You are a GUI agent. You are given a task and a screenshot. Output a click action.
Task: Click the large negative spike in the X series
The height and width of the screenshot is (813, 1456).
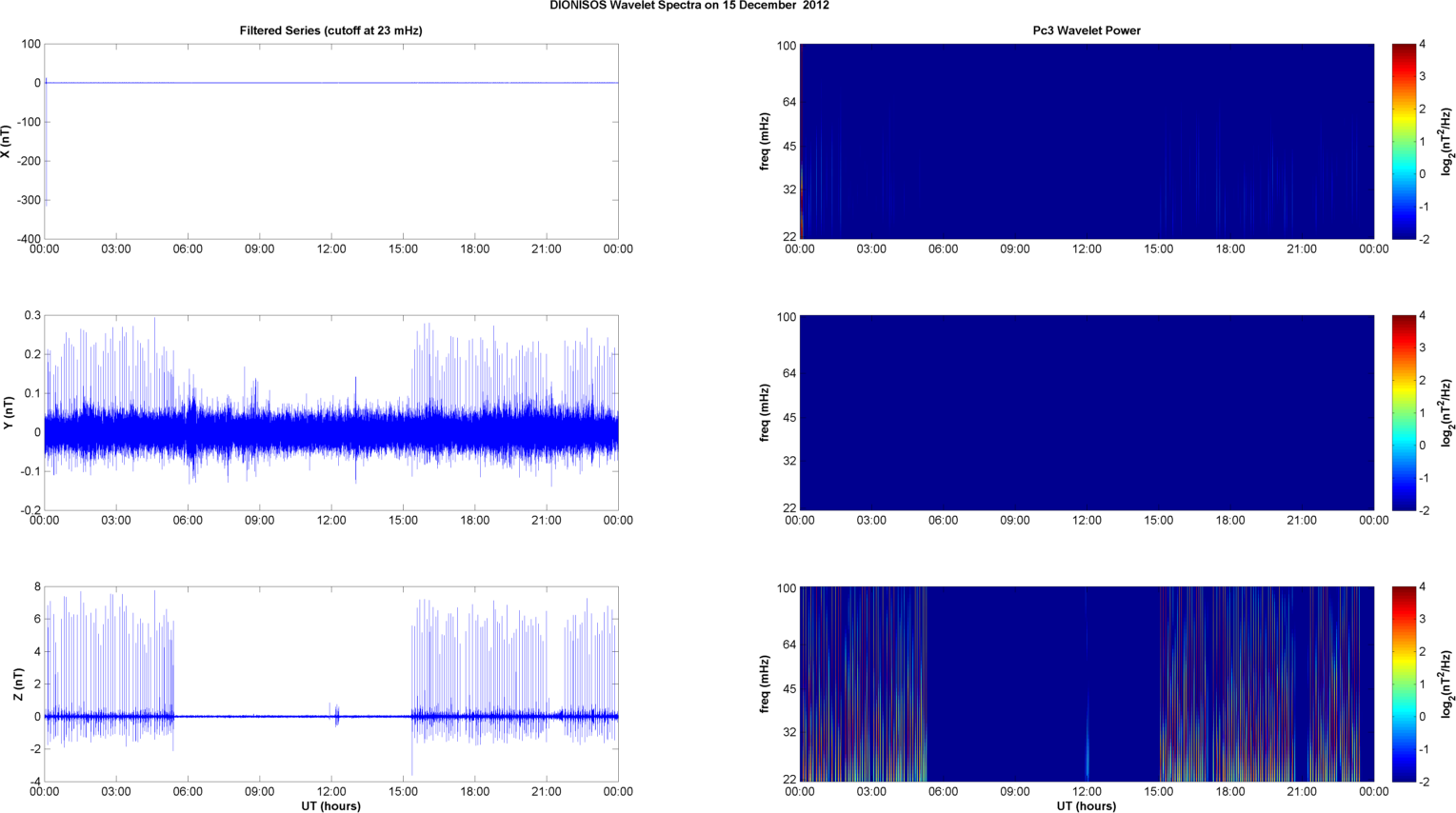(x=46, y=143)
